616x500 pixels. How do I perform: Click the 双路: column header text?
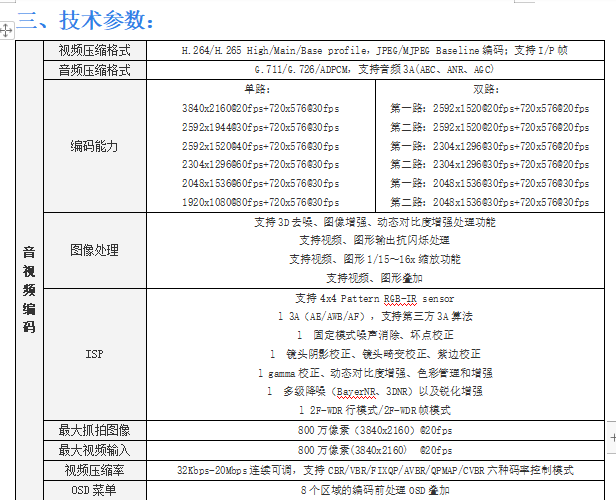[486, 89]
